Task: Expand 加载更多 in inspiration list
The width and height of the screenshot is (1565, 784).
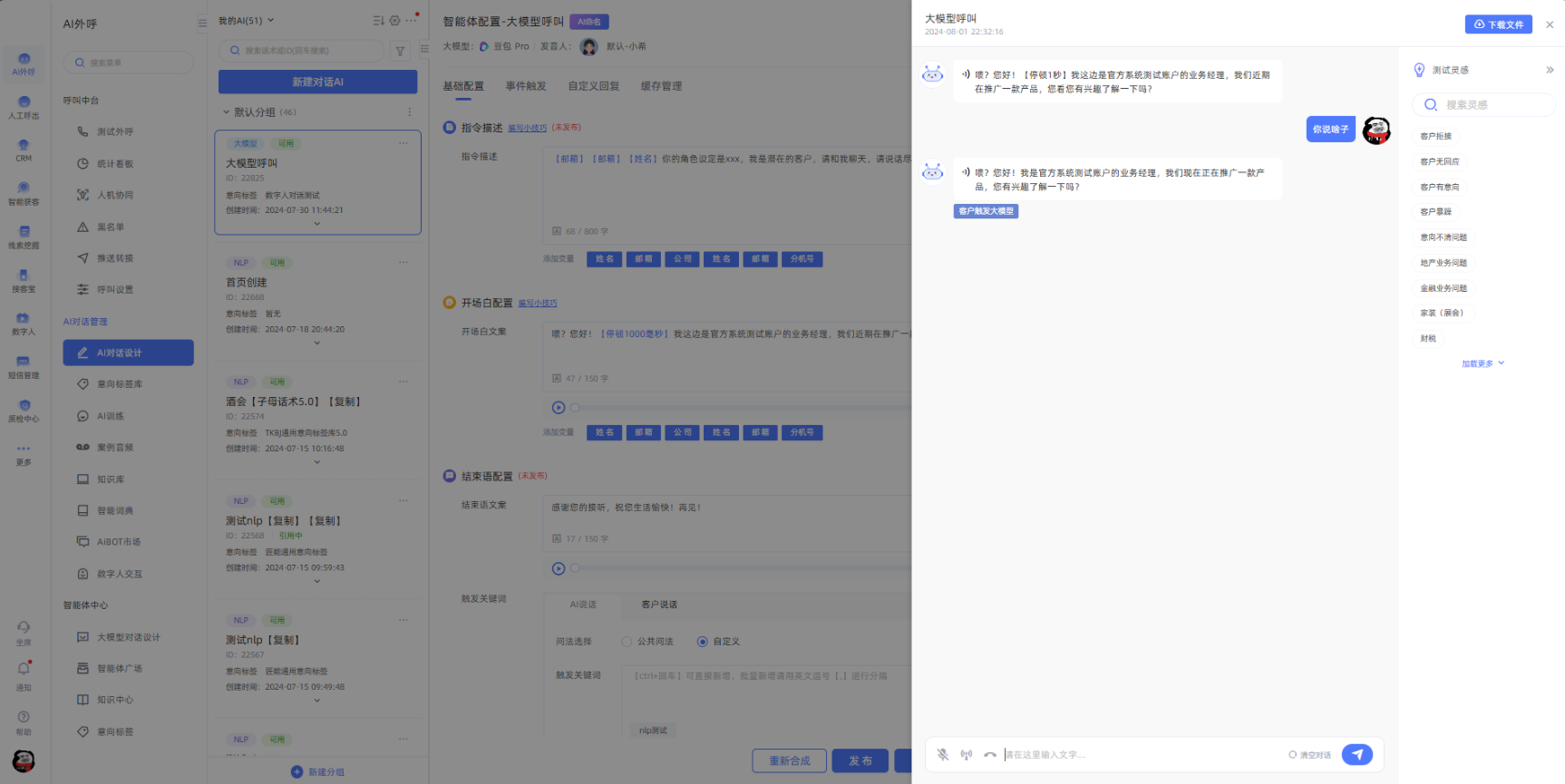Action: (1482, 363)
